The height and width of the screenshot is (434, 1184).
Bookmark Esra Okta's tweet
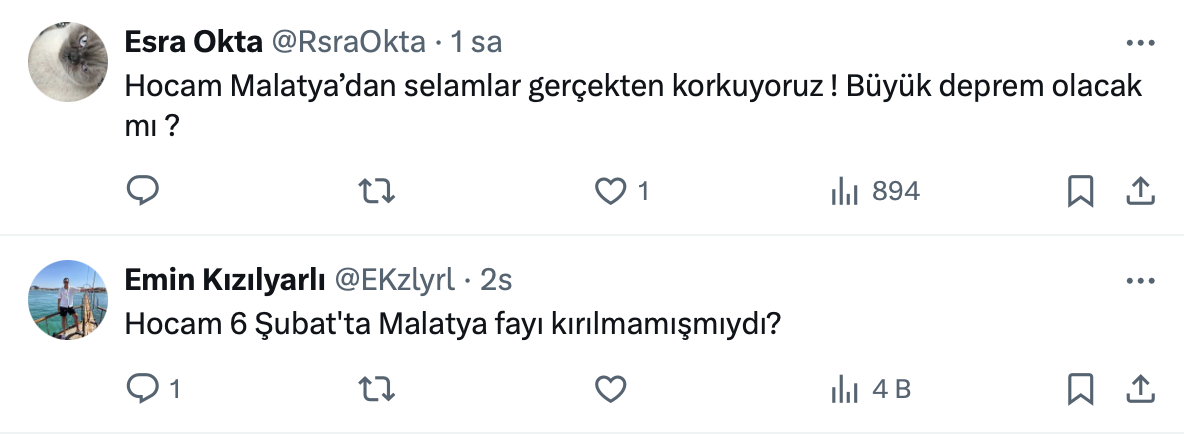(1080, 191)
